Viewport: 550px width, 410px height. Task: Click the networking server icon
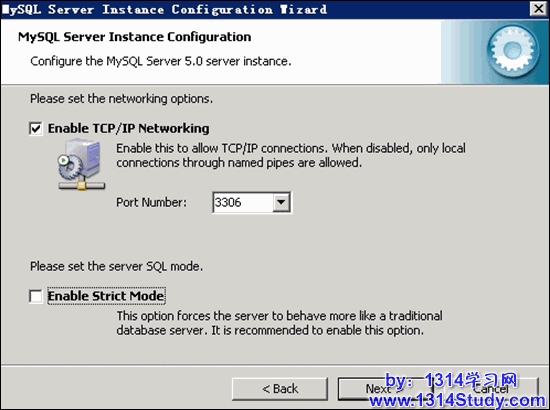pyautogui.click(x=81, y=164)
